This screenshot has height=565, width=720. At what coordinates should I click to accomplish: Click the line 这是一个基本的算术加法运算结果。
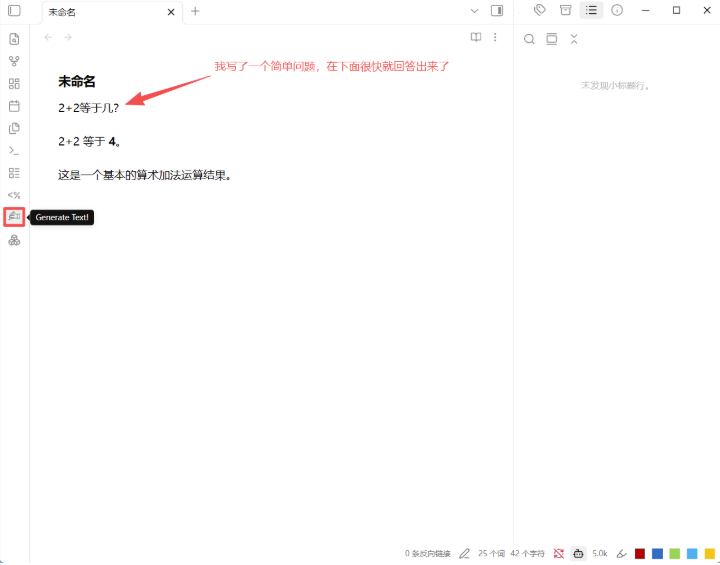[144, 175]
